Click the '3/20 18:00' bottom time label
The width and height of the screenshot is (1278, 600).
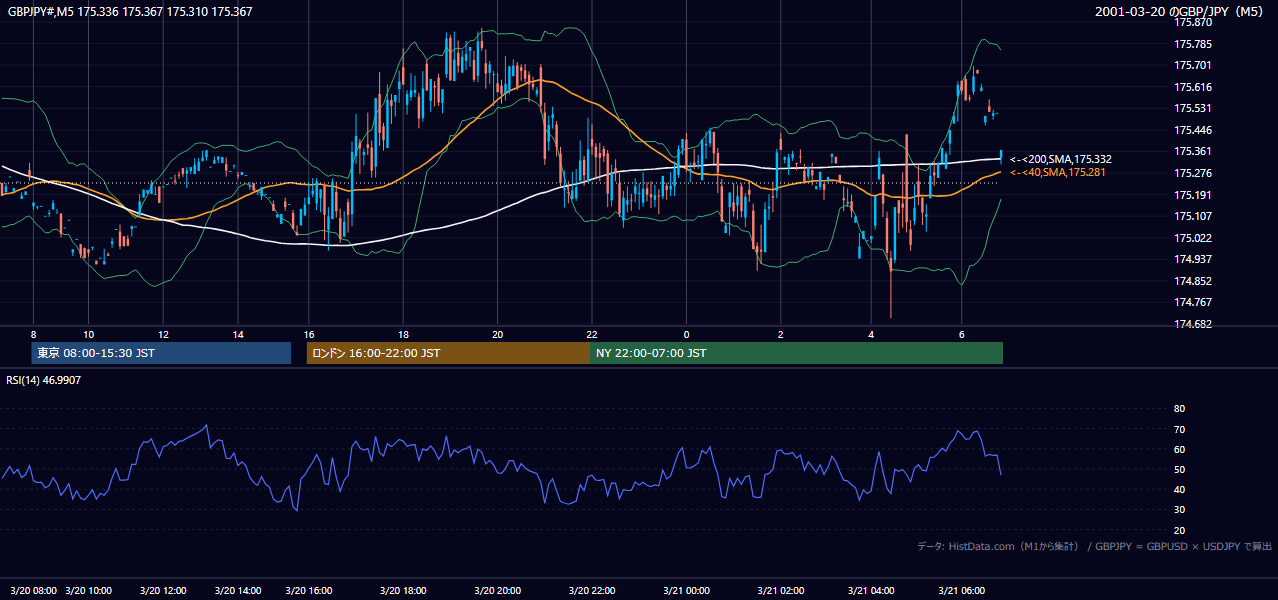404,591
